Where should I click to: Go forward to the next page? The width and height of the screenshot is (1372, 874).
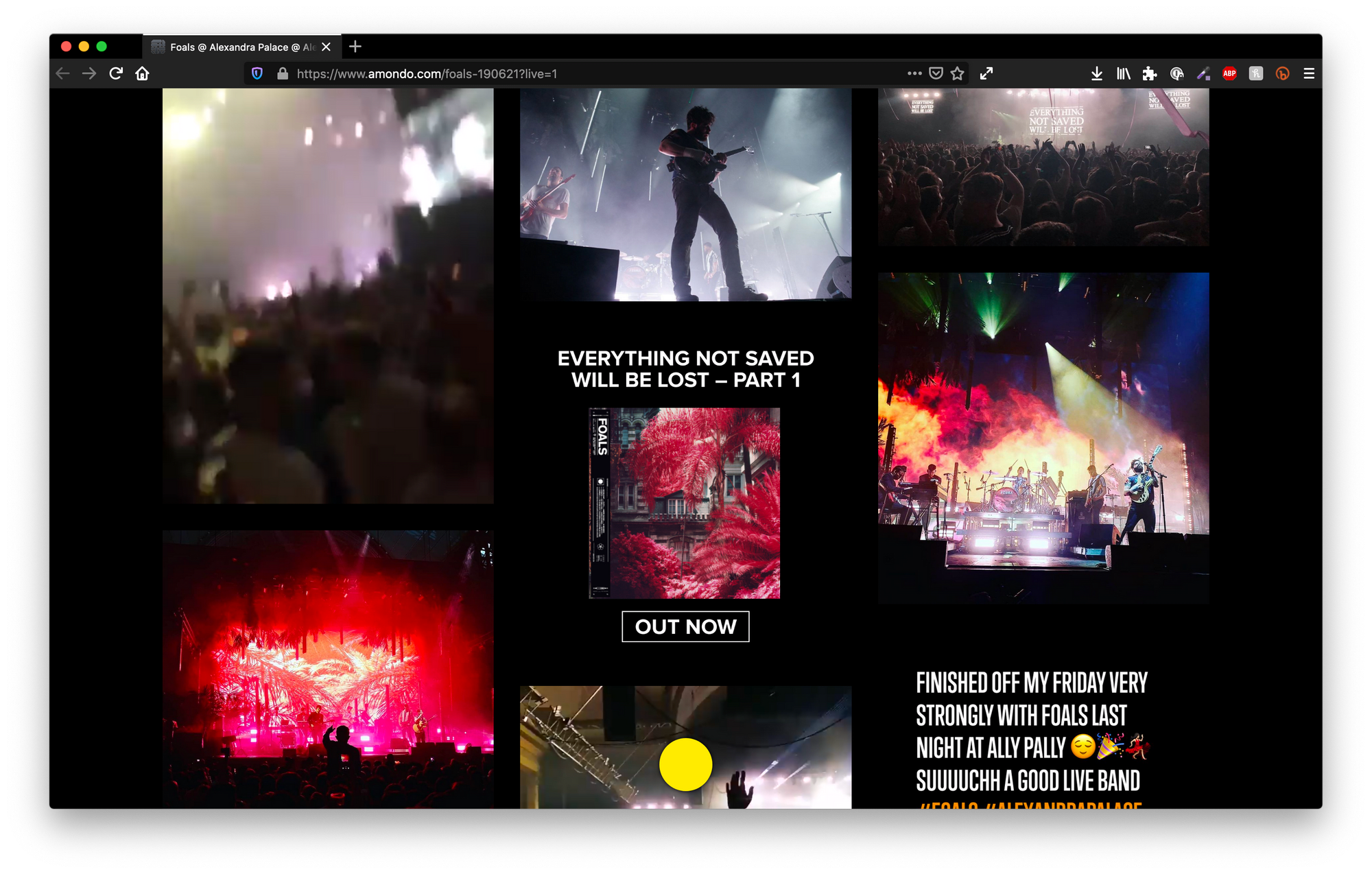pos(89,73)
